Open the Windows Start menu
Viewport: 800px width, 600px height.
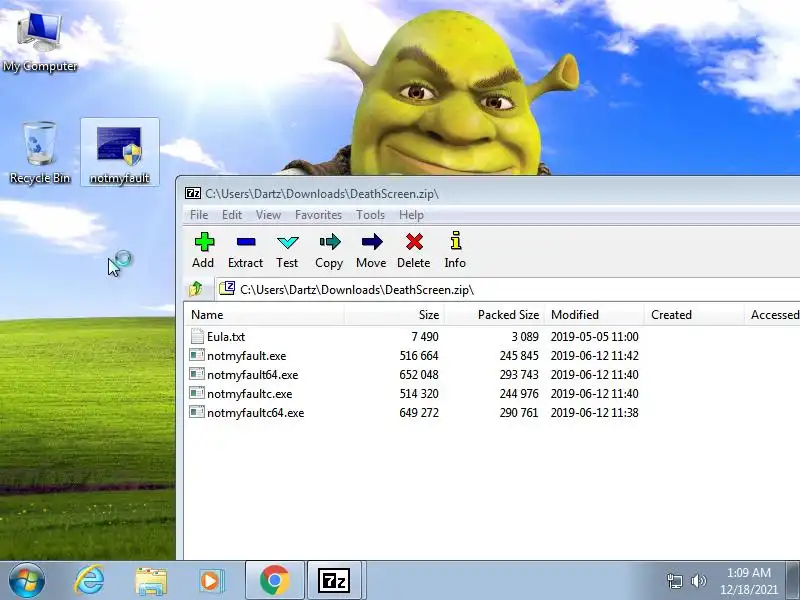(27, 580)
